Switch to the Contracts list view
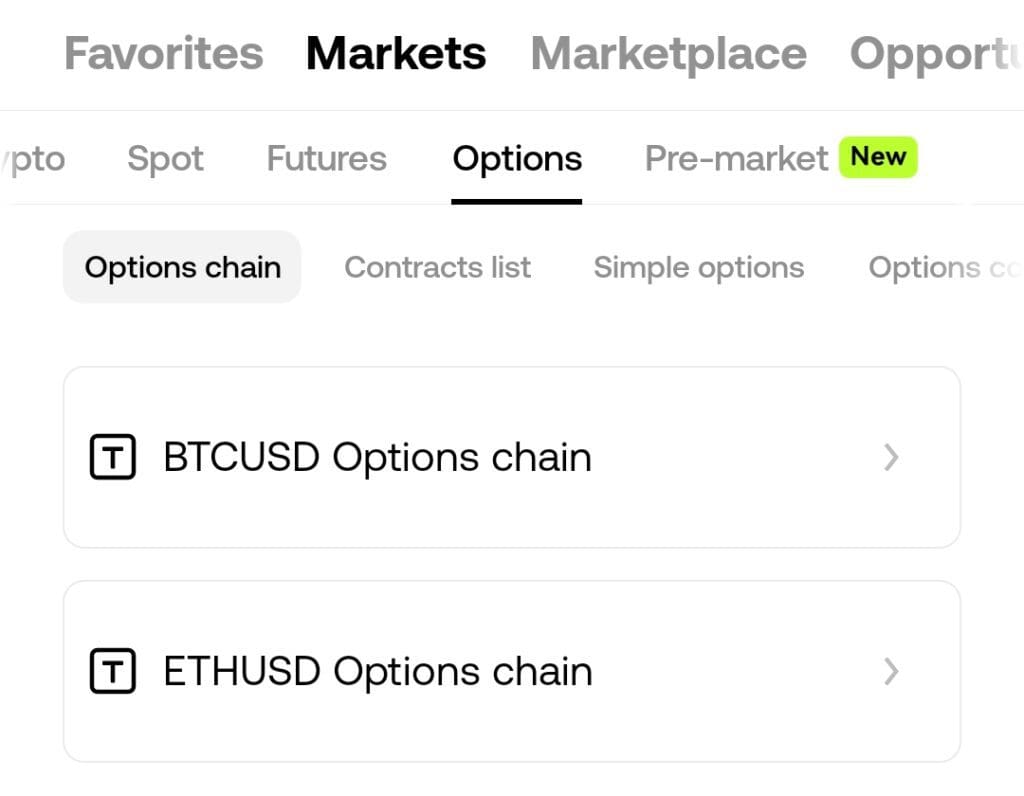This screenshot has height=796, width=1024. pos(437,267)
